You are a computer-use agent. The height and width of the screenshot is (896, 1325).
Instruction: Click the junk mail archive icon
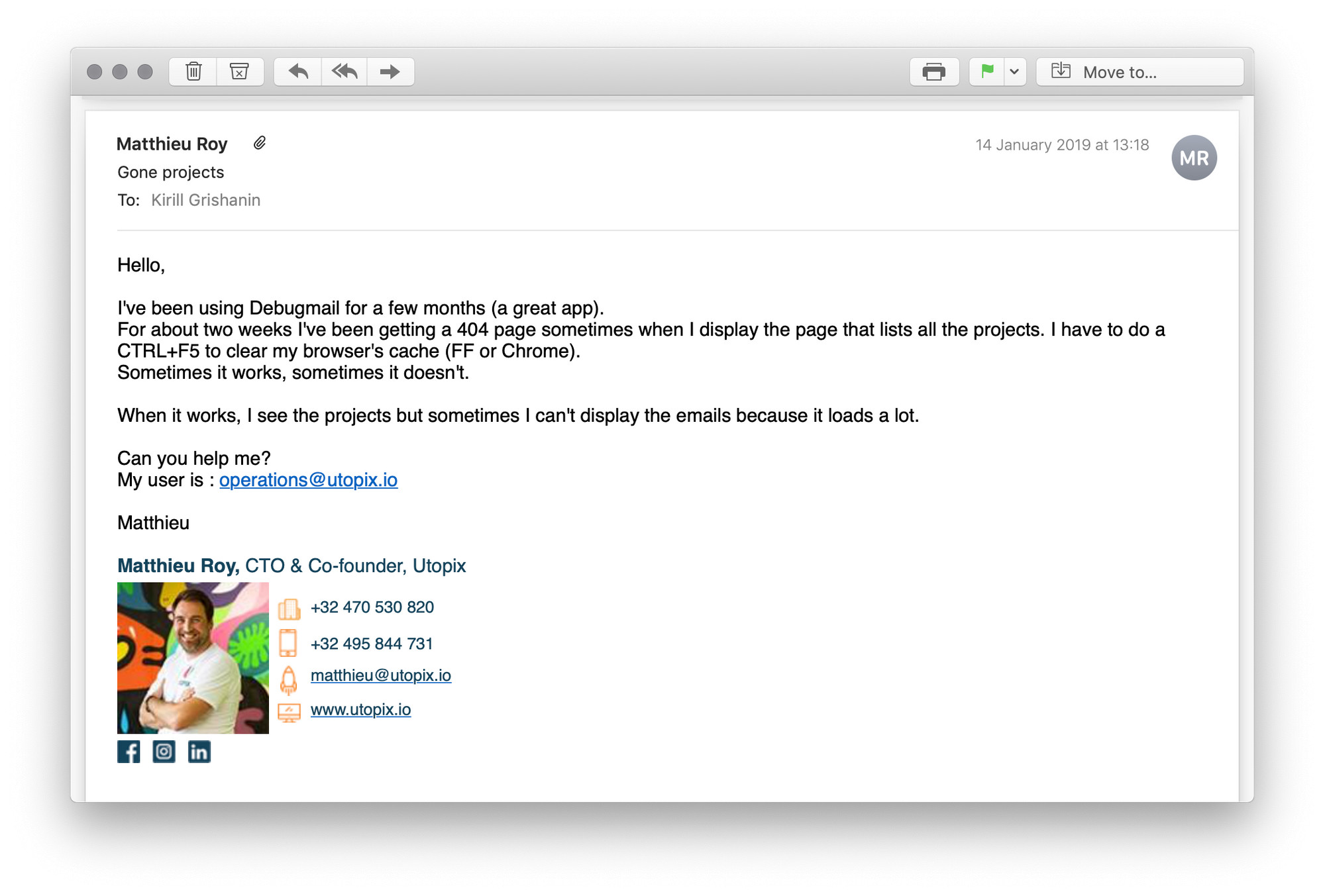coord(239,72)
